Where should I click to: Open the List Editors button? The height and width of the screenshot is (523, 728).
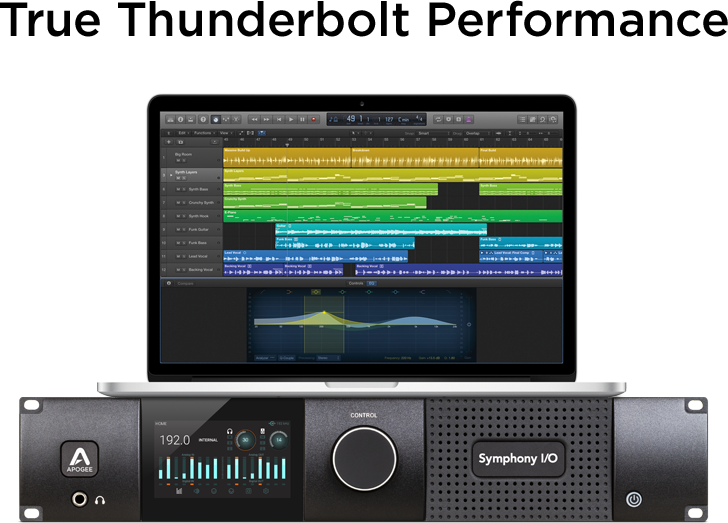point(522,119)
